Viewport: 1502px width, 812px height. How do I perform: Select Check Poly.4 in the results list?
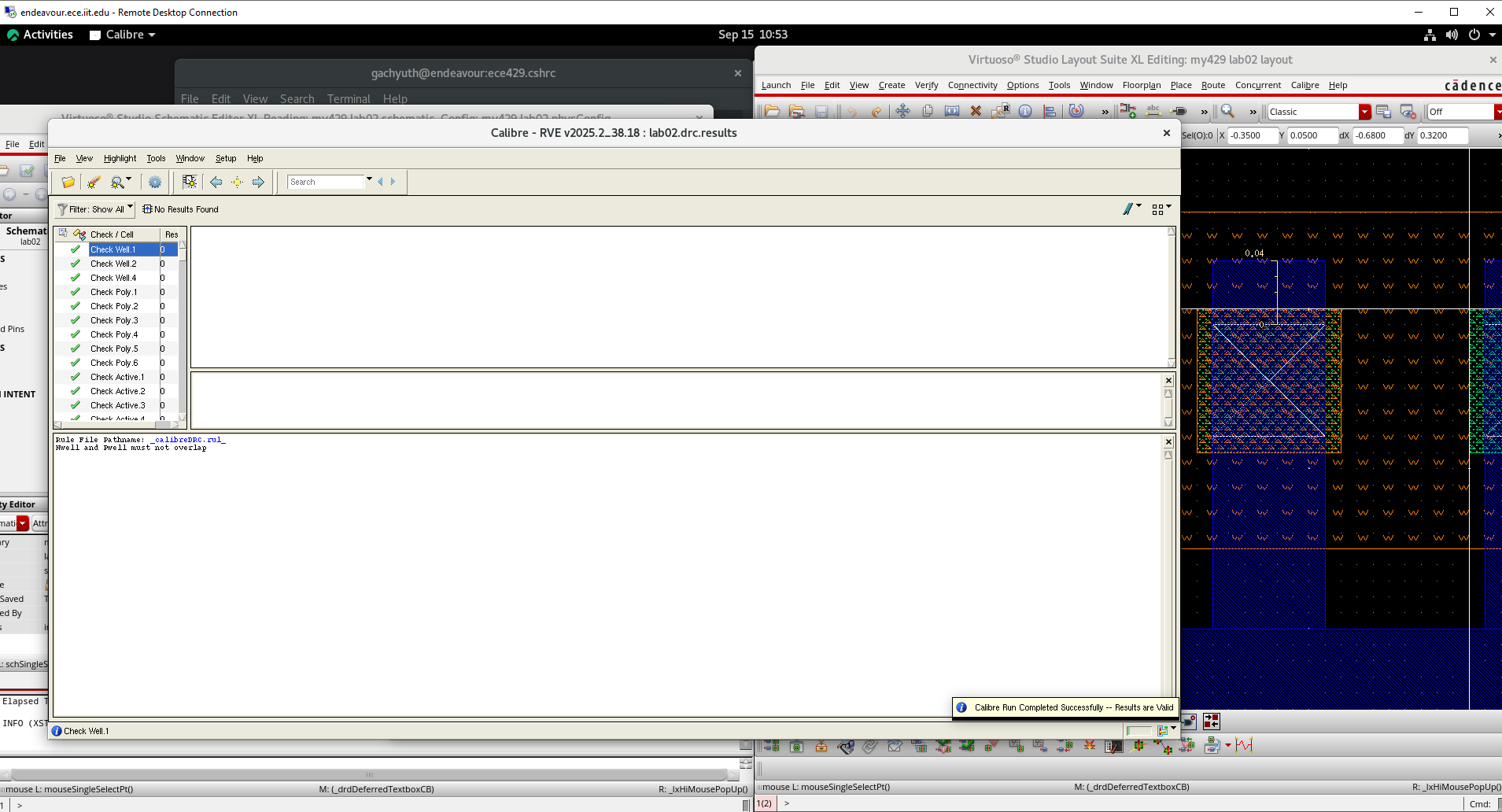pyautogui.click(x=114, y=334)
